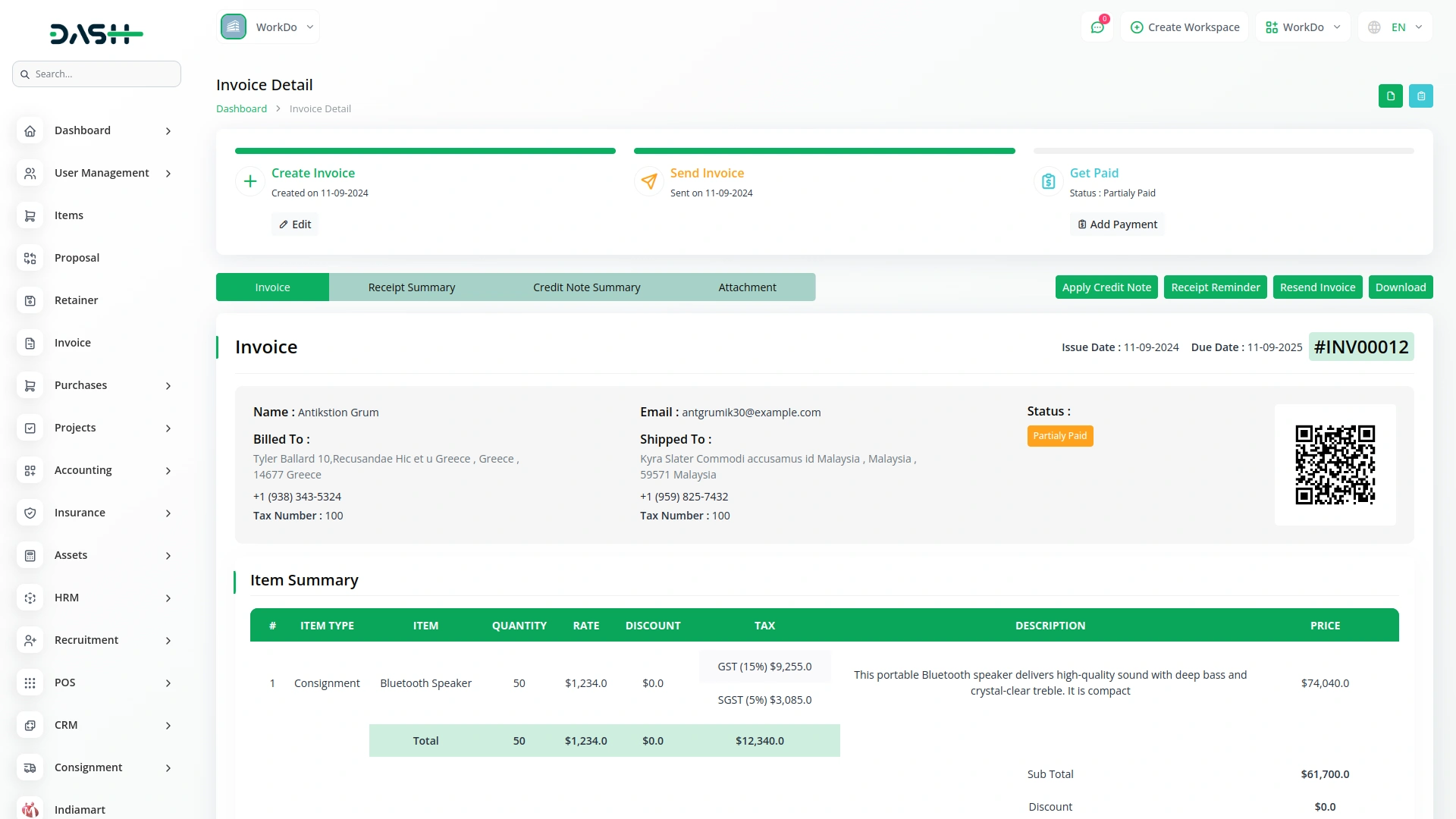
Task: Click the teal clipboard icon top right
Action: tap(1420, 96)
